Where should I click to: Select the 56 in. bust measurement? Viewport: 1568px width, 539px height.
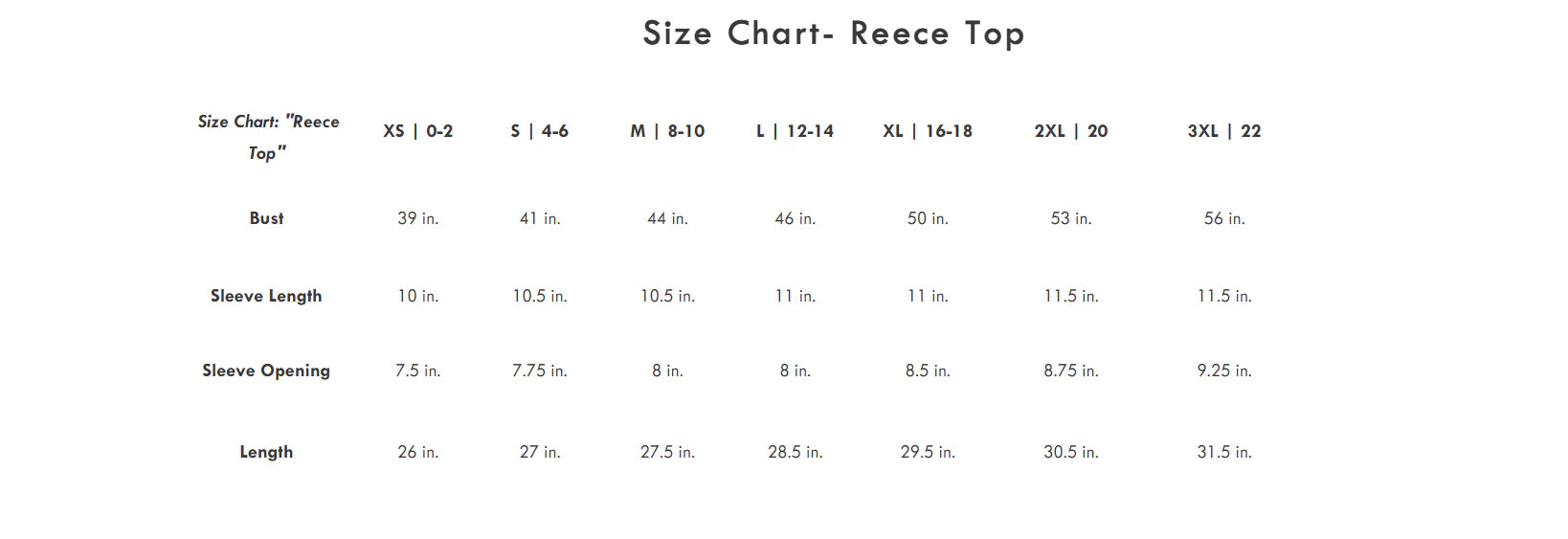tap(1223, 218)
